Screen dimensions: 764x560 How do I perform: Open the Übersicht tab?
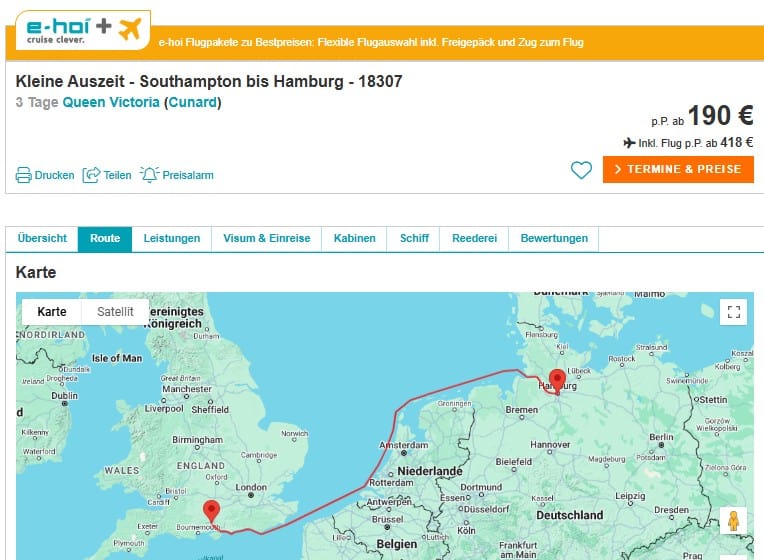tap(42, 239)
